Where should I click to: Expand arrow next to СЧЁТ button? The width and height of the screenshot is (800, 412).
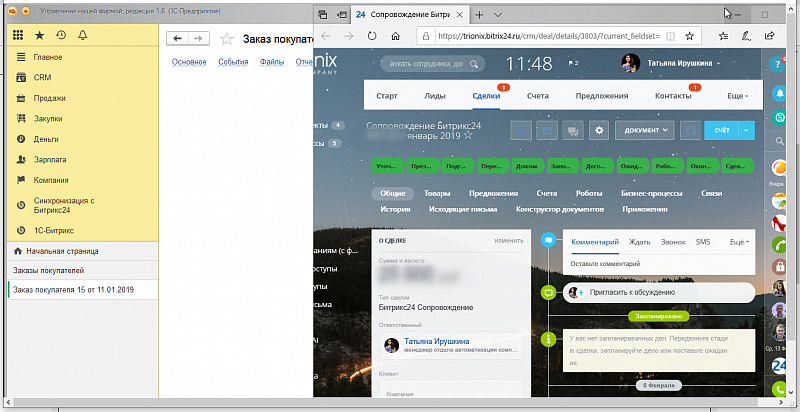pyautogui.click(x=747, y=131)
